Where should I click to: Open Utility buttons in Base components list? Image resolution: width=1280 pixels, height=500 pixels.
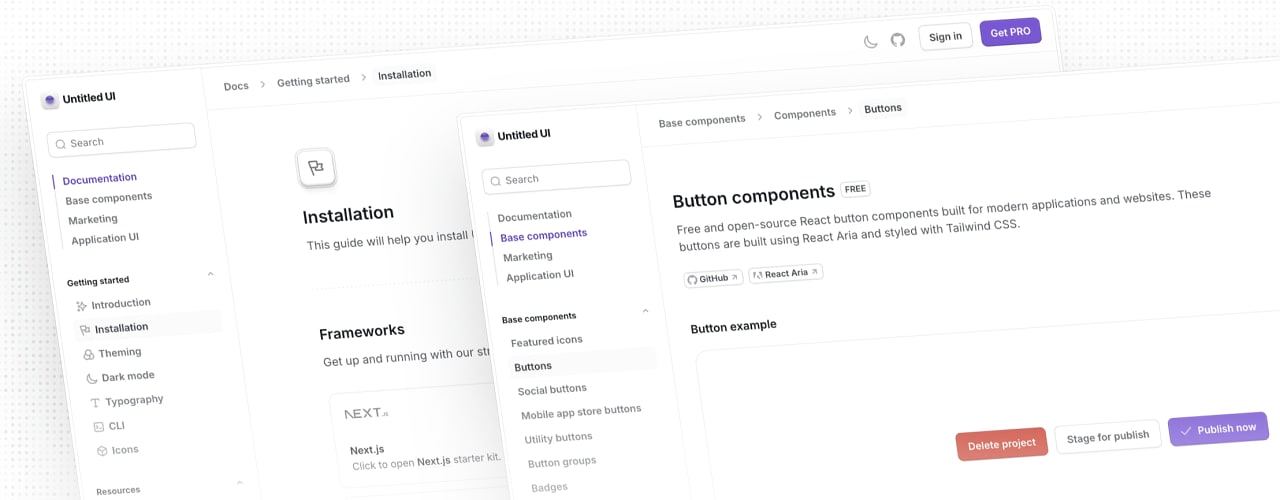[x=559, y=438]
